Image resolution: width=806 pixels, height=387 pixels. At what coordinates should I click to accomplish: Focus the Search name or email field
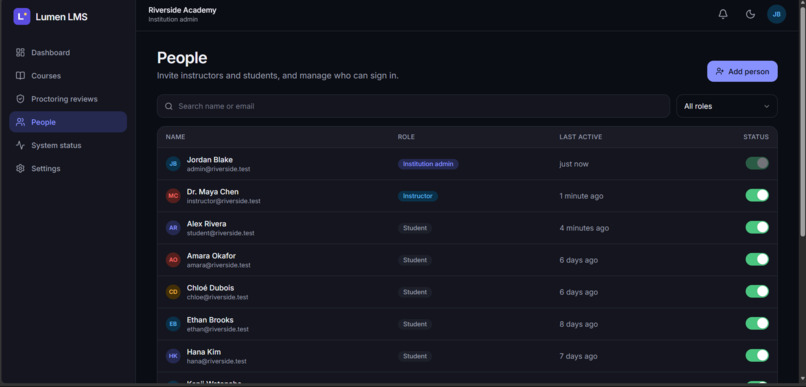[x=413, y=106]
